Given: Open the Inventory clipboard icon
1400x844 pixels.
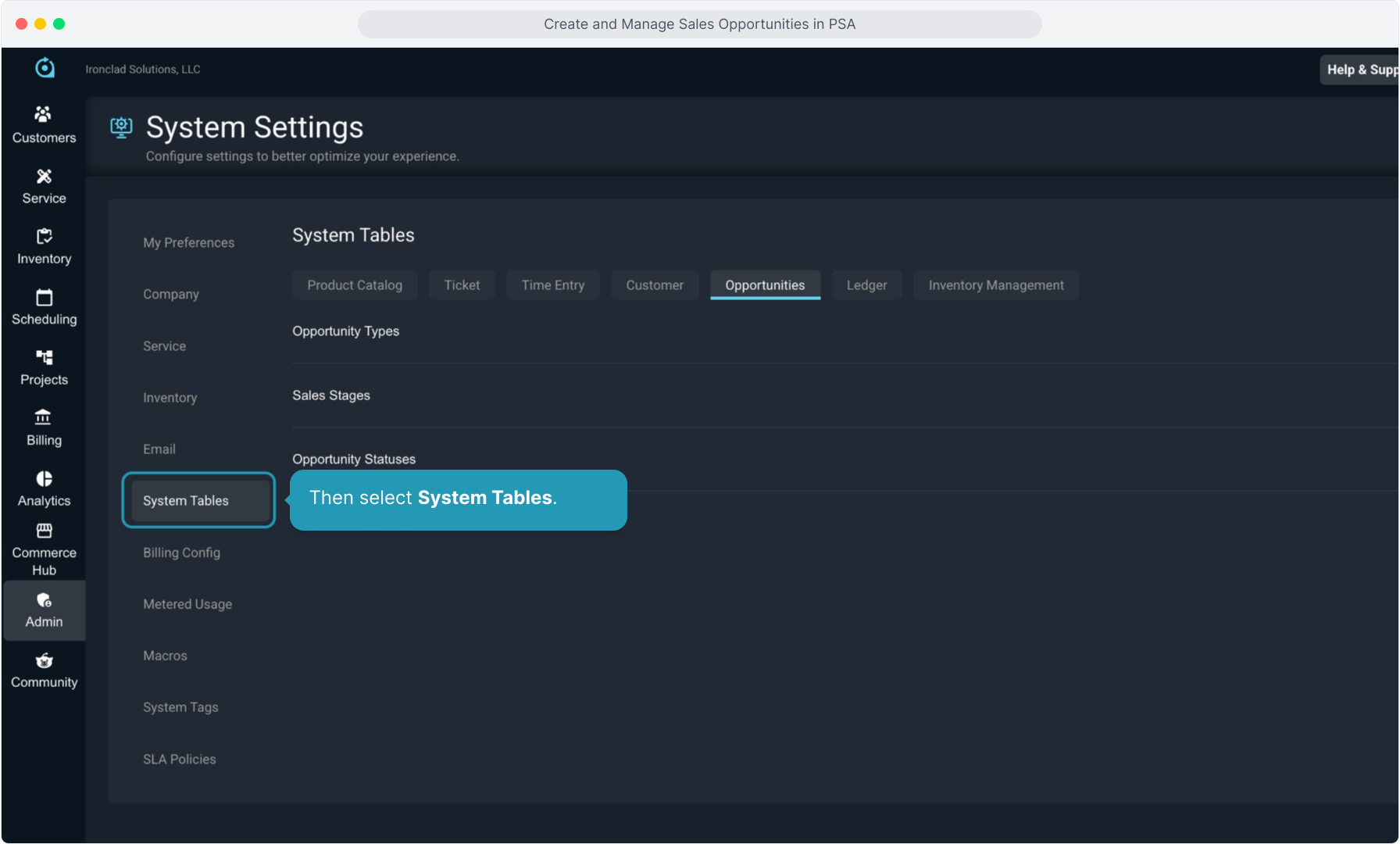Looking at the screenshot, I should click(x=44, y=236).
